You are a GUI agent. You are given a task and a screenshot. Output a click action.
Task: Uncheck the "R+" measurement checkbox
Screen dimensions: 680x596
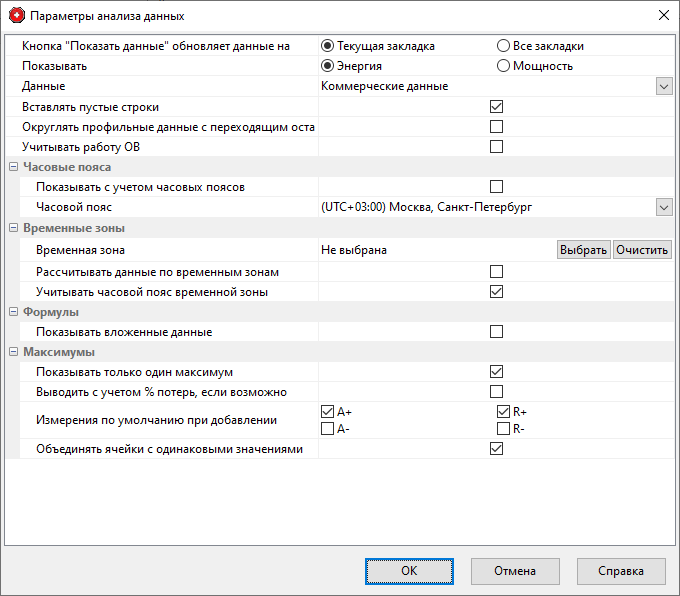tap(503, 412)
